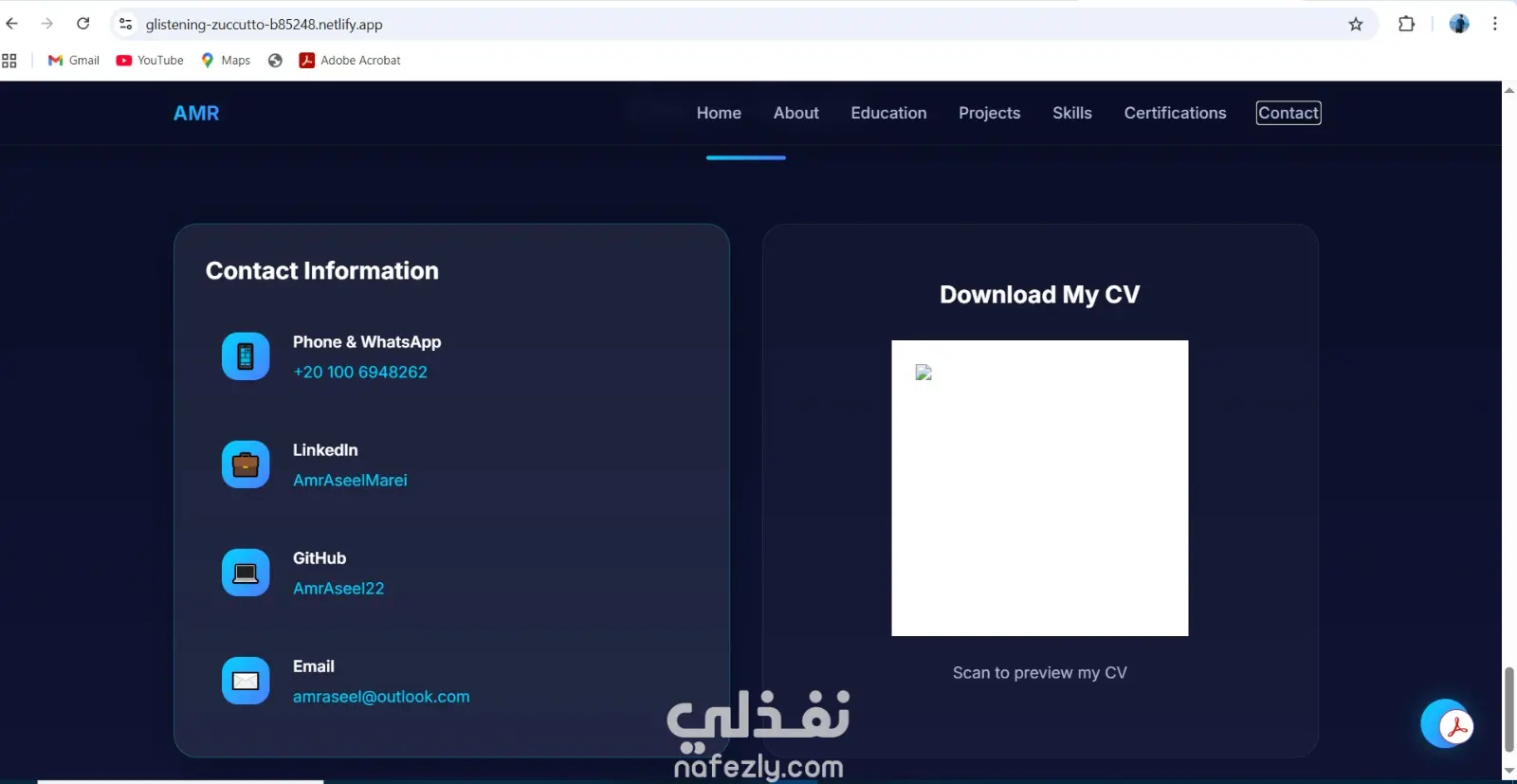Click the envelope icon beside Email

246,681
